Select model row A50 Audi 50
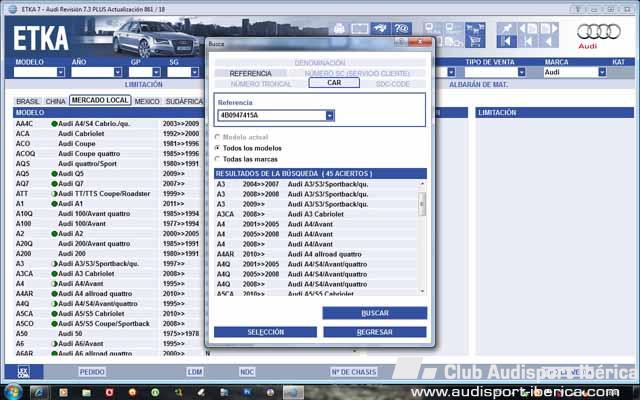 108,334
